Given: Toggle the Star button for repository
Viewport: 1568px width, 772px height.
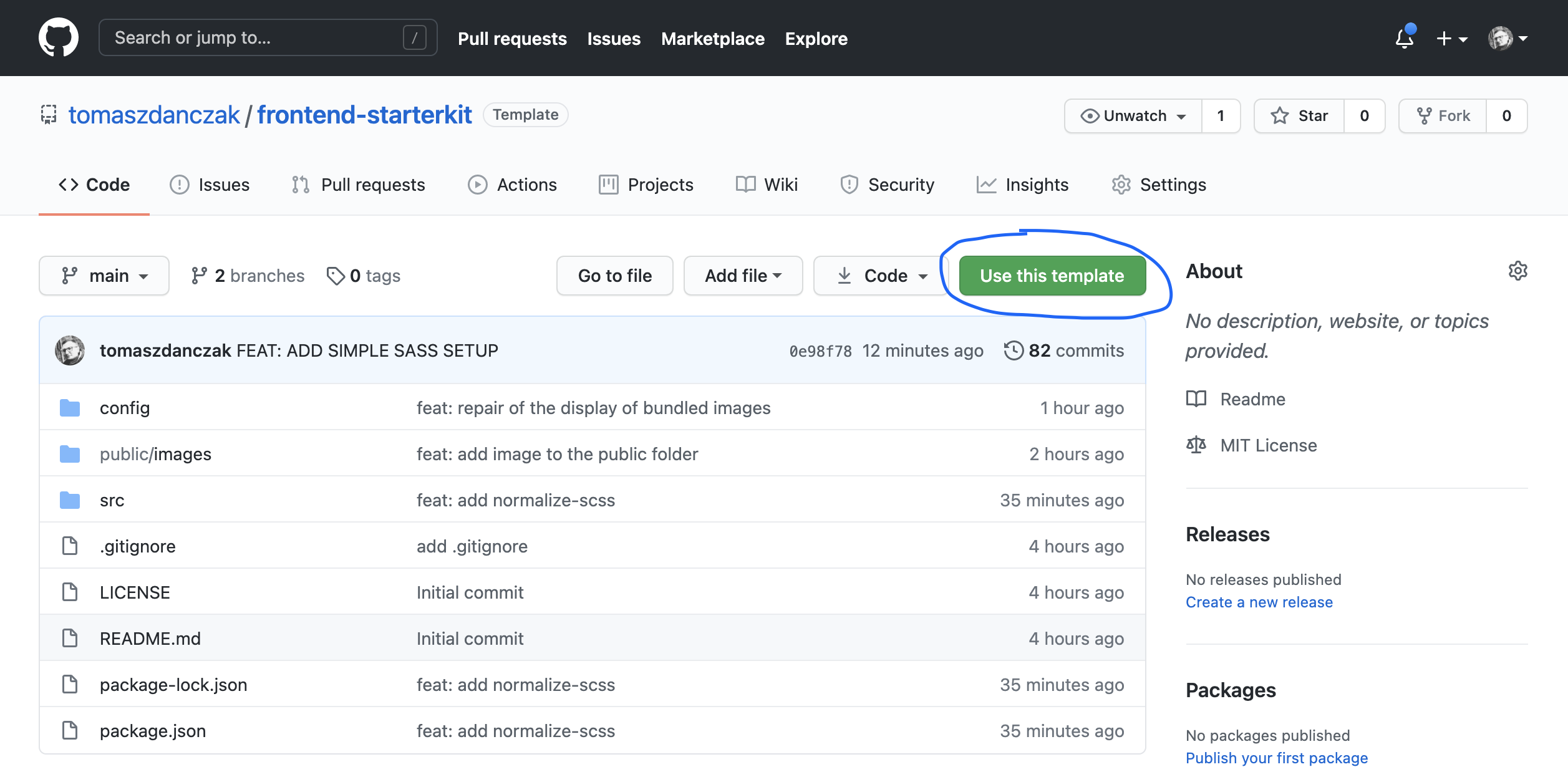Looking at the screenshot, I should pyautogui.click(x=1300, y=116).
